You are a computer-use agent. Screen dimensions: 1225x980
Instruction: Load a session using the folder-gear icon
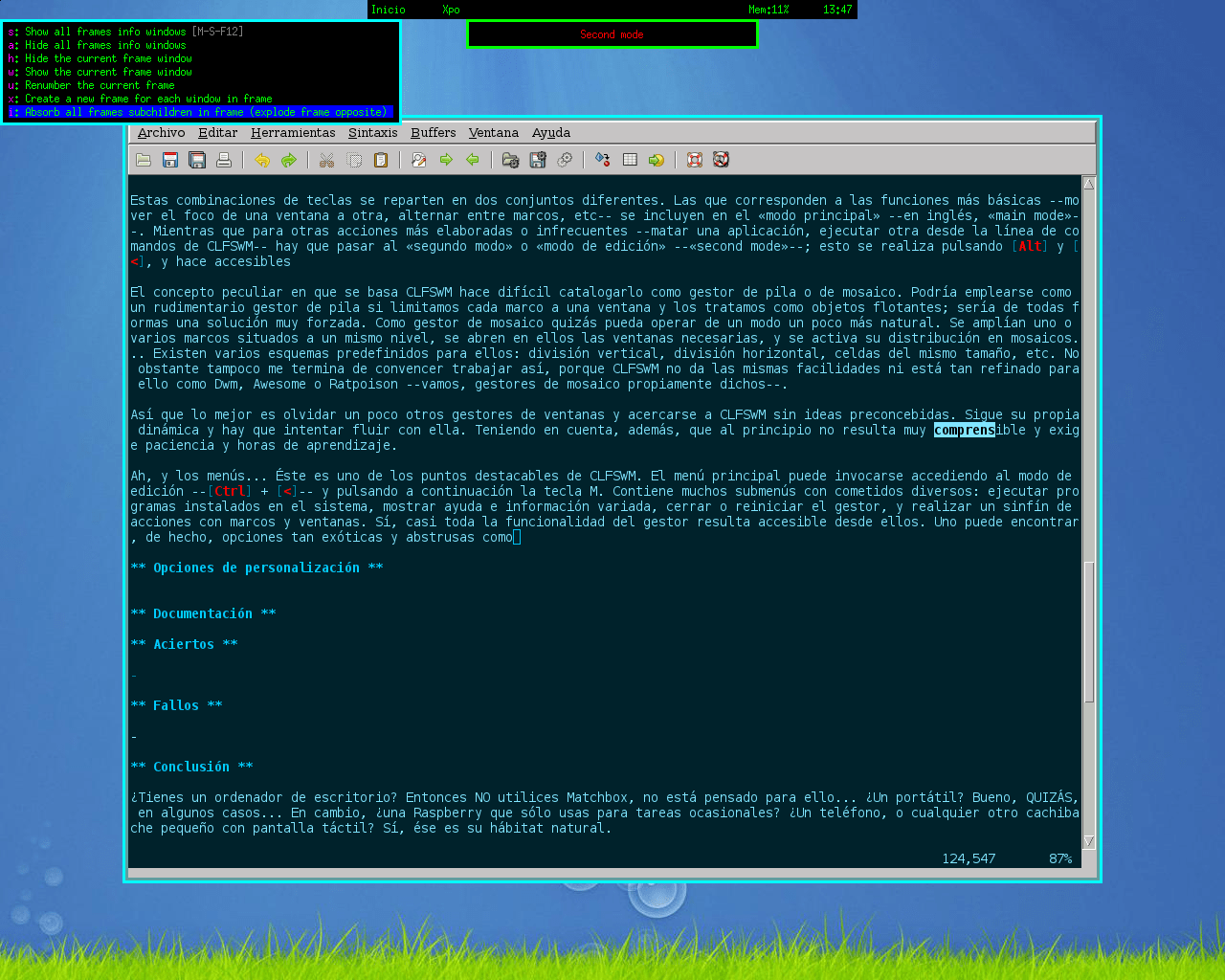pyautogui.click(x=511, y=160)
